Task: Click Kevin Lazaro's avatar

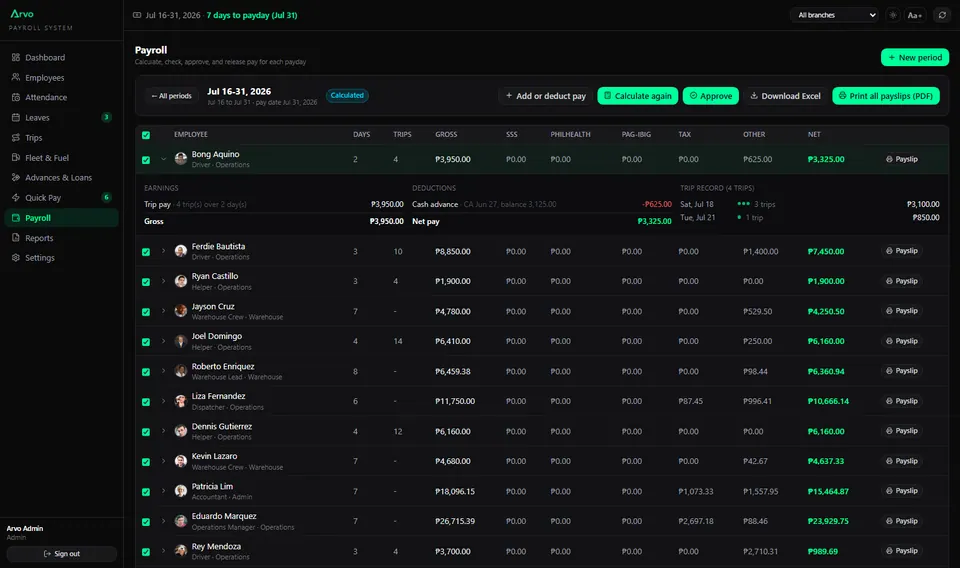Action: 181,461
